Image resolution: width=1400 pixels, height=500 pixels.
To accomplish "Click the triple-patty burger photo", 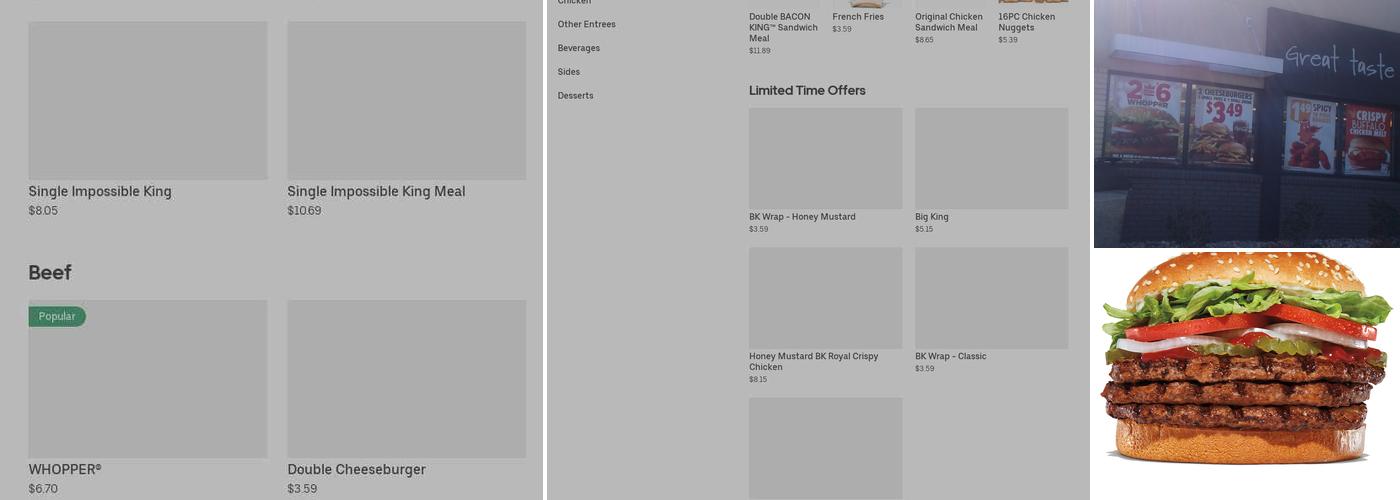I will 1245,360.
